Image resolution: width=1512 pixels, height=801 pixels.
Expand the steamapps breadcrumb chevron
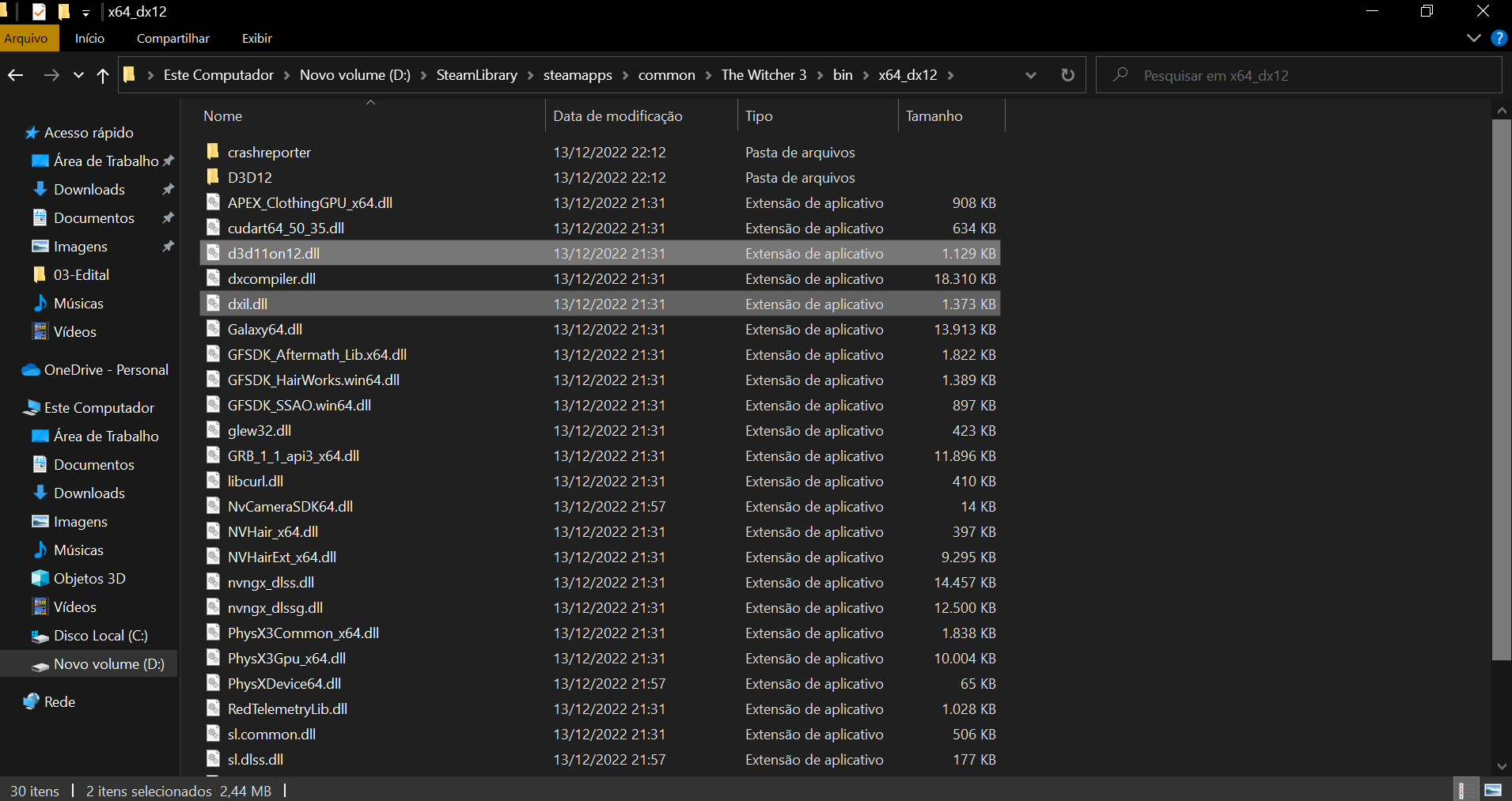[x=625, y=75]
